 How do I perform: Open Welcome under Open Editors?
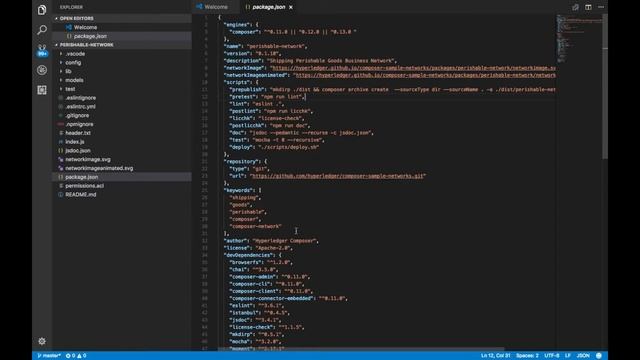coord(122,27)
